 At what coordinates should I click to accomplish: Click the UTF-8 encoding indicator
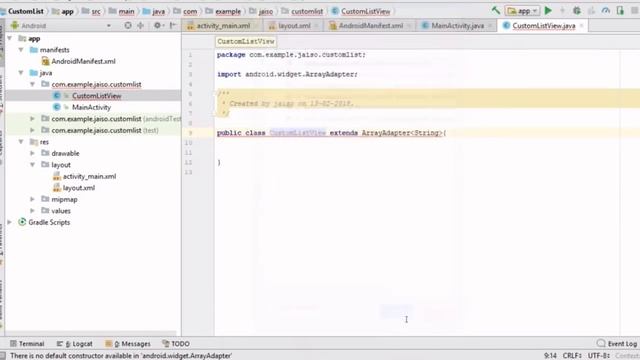pyautogui.click(x=599, y=356)
